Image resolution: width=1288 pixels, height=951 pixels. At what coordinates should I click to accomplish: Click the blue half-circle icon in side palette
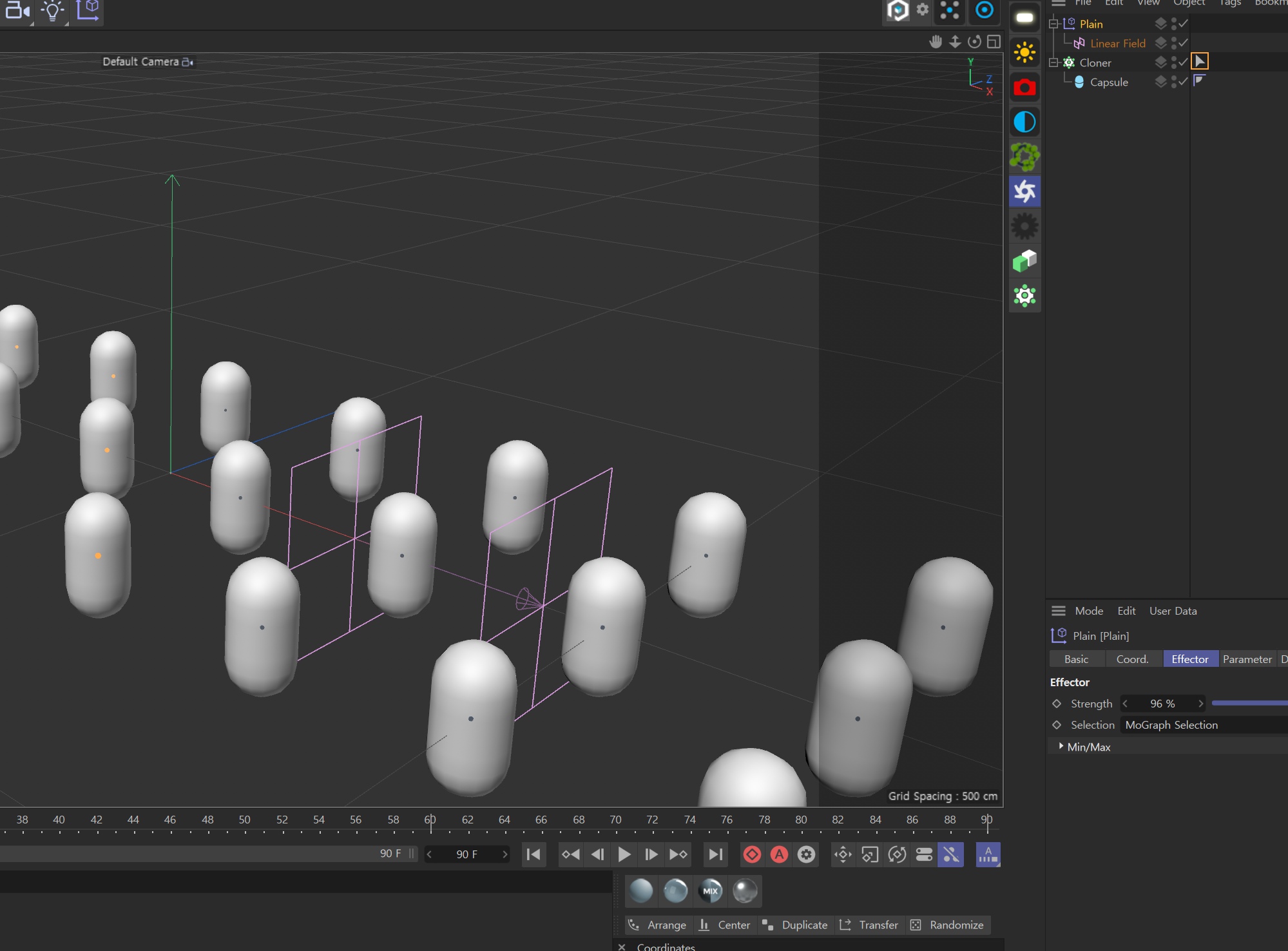coord(1024,122)
